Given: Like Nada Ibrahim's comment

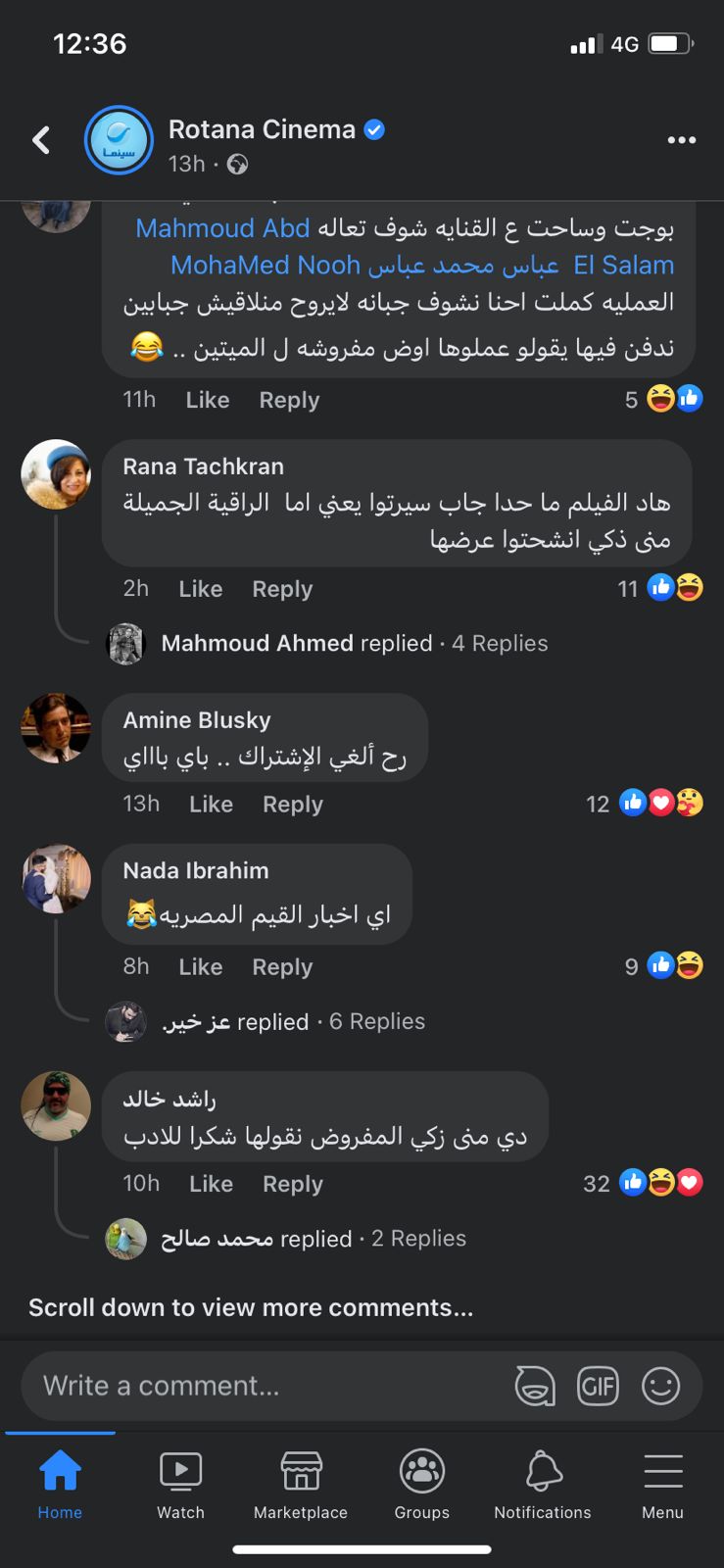Looking at the screenshot, I should click(x=201, y=967).
